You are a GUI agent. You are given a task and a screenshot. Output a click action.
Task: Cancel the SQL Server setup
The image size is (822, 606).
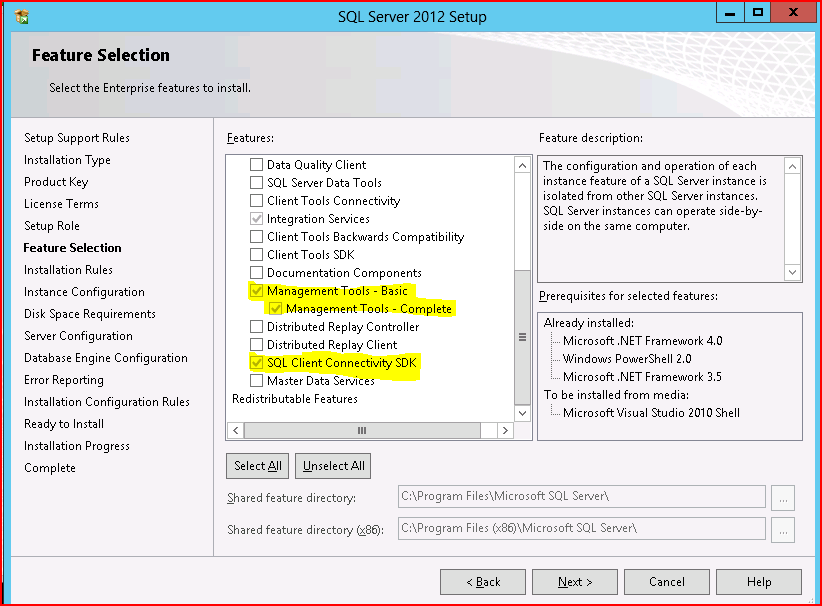point(667,582)
